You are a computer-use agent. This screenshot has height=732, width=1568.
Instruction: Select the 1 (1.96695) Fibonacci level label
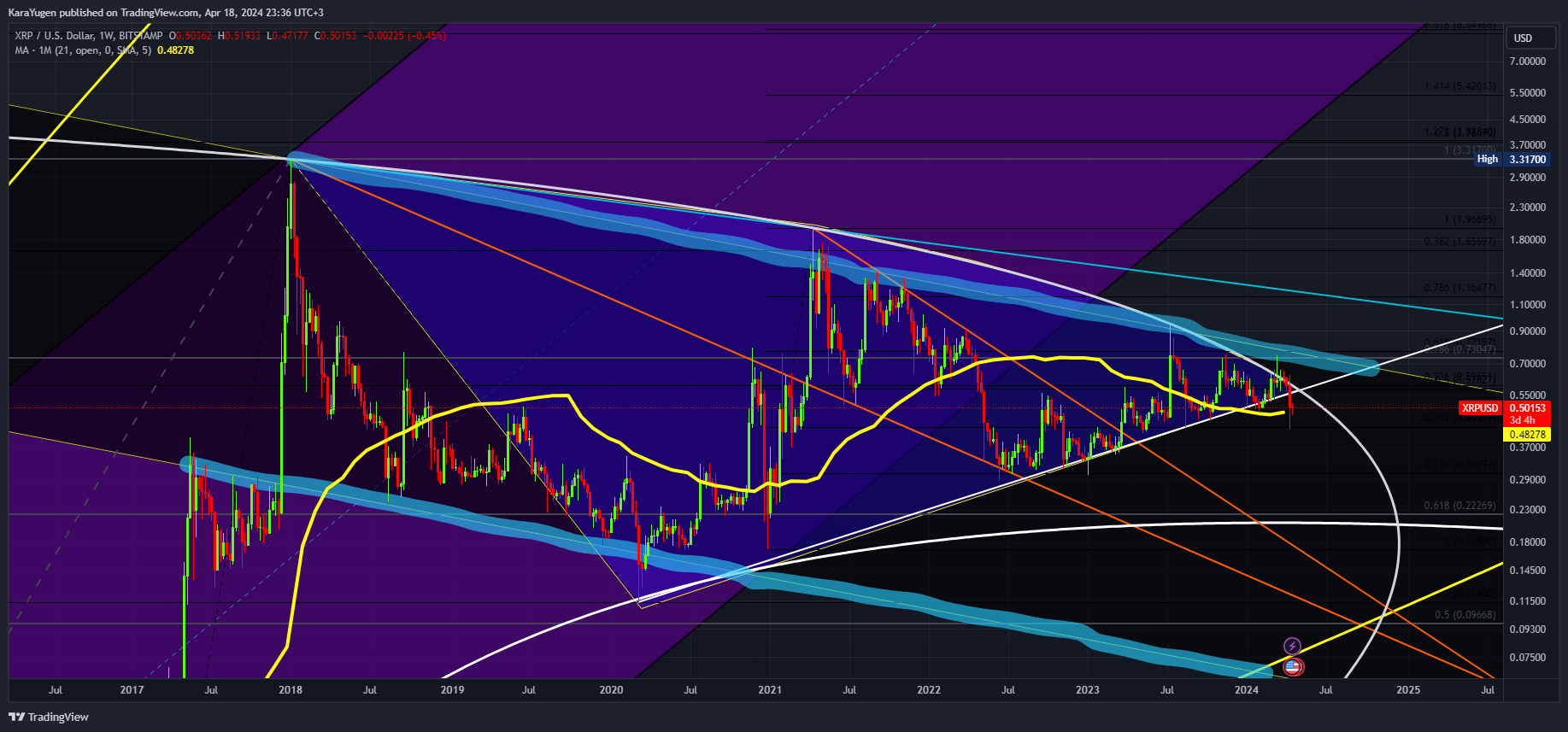1470,220
